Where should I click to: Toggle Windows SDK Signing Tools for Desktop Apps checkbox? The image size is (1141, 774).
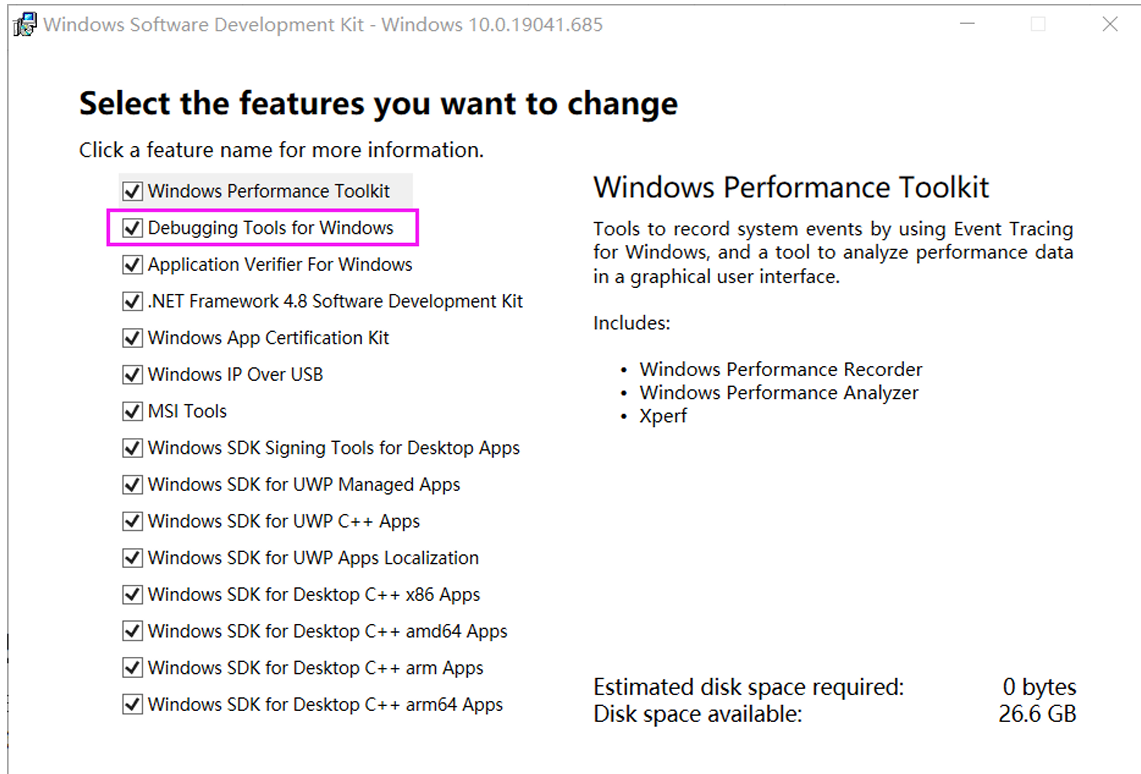[132, 448]
